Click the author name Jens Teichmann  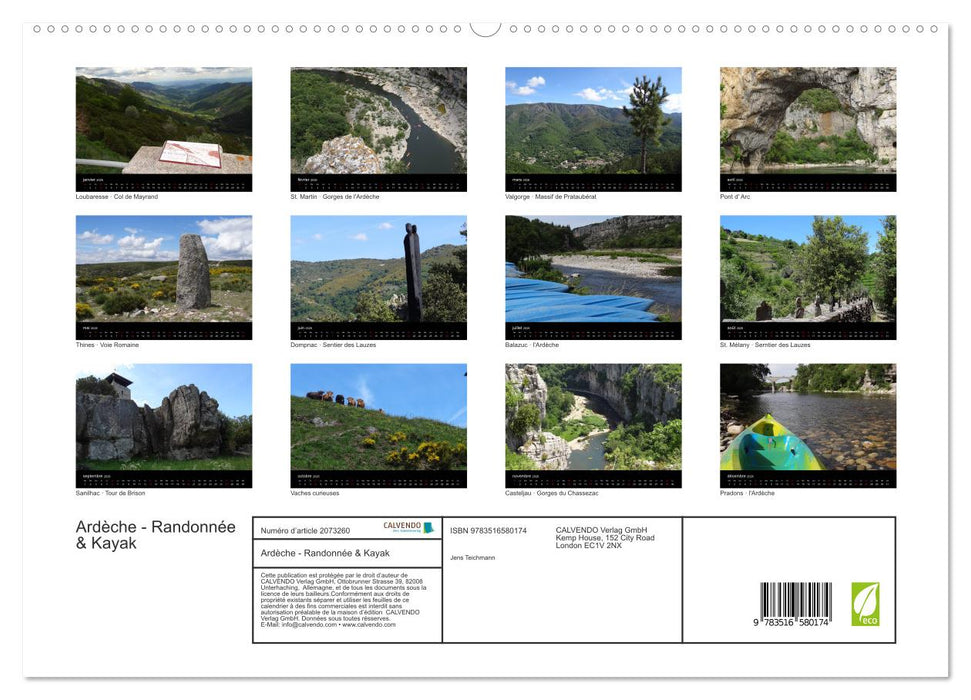(x=471, y=557)
